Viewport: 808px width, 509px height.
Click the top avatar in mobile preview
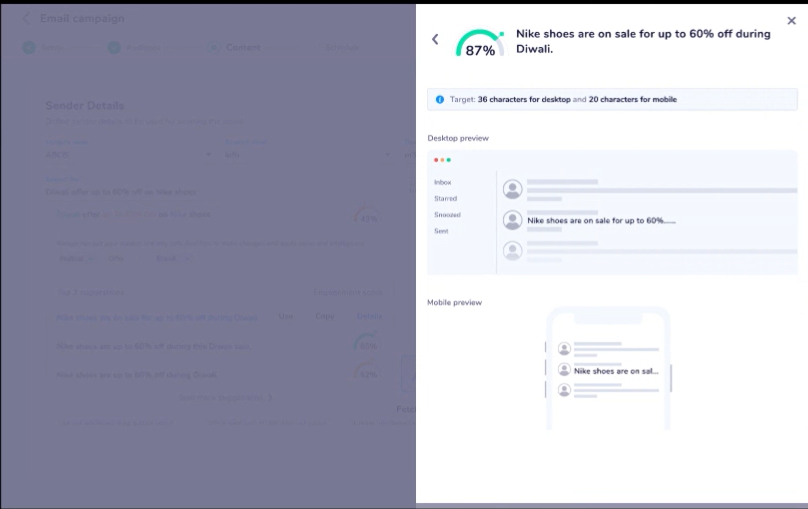[564, 349]
